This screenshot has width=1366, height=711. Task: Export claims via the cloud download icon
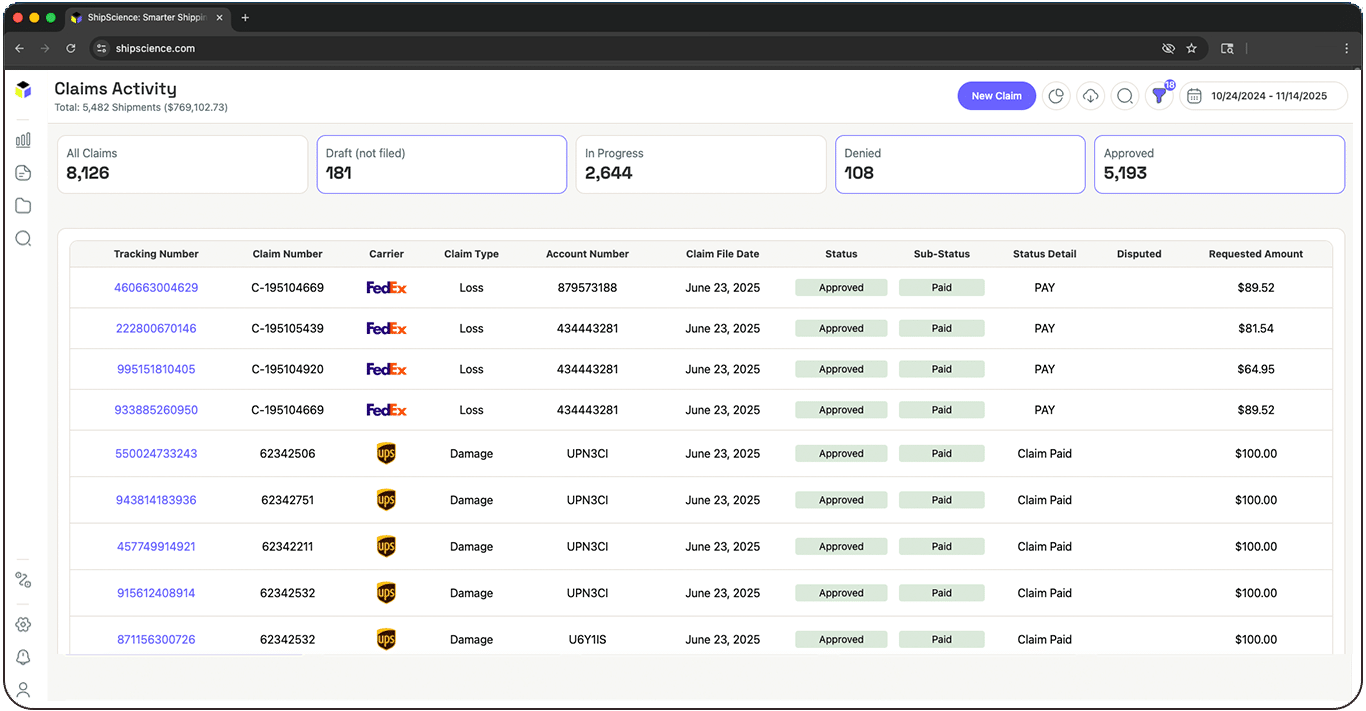click(1090, 95)
